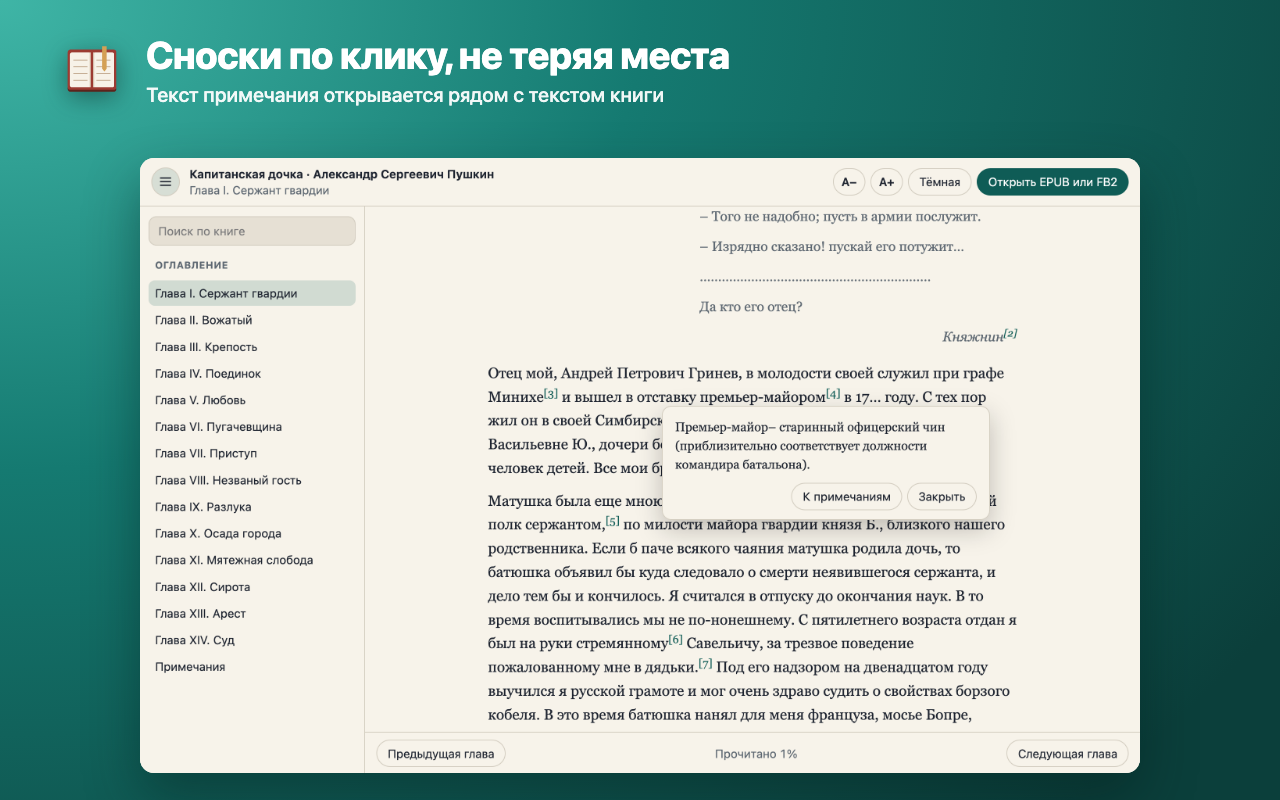Toggle the sidebar with the hamburger menu icon
This screenshot has height=800, width=1280.
pos(165,182)
